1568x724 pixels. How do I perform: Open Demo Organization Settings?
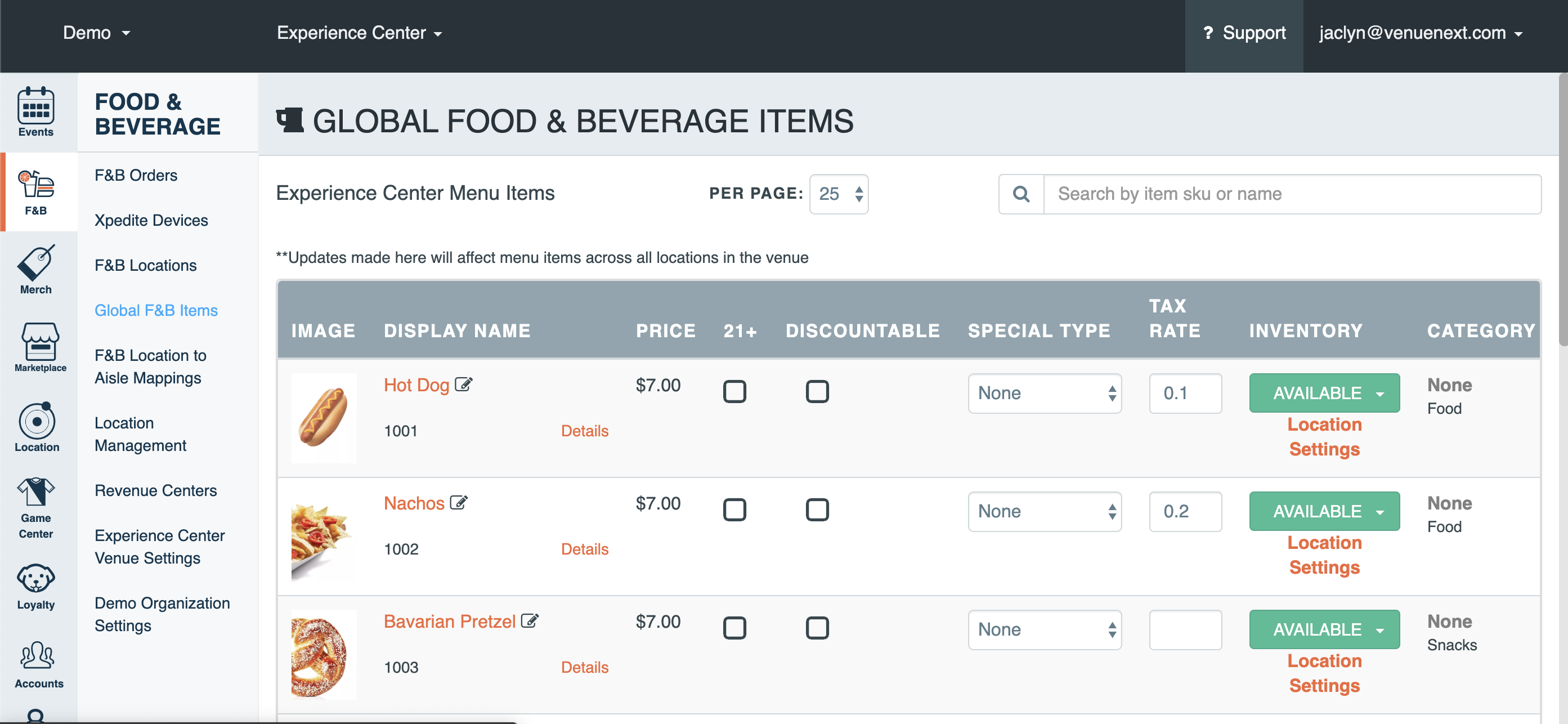(163, 614)
